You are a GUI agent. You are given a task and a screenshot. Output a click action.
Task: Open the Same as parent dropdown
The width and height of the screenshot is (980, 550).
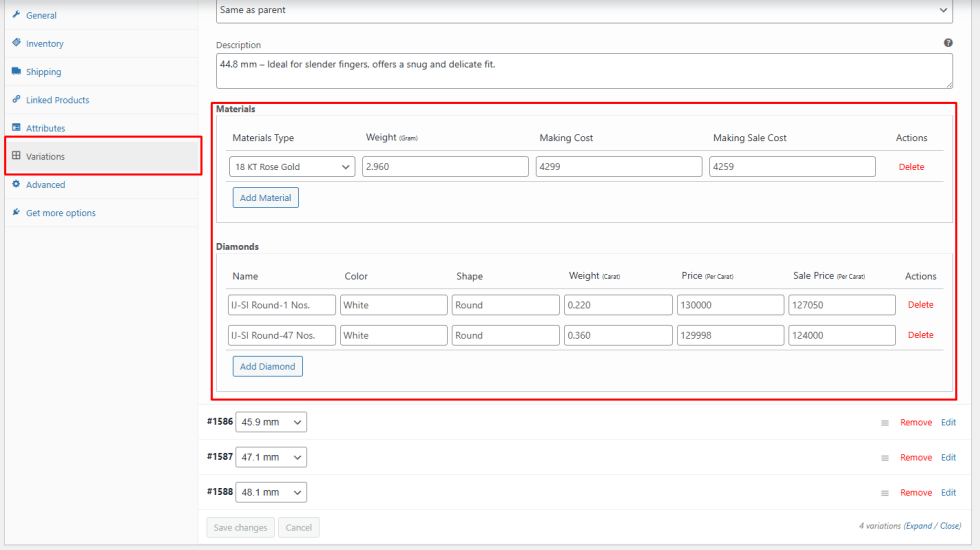tap(583, 10)
